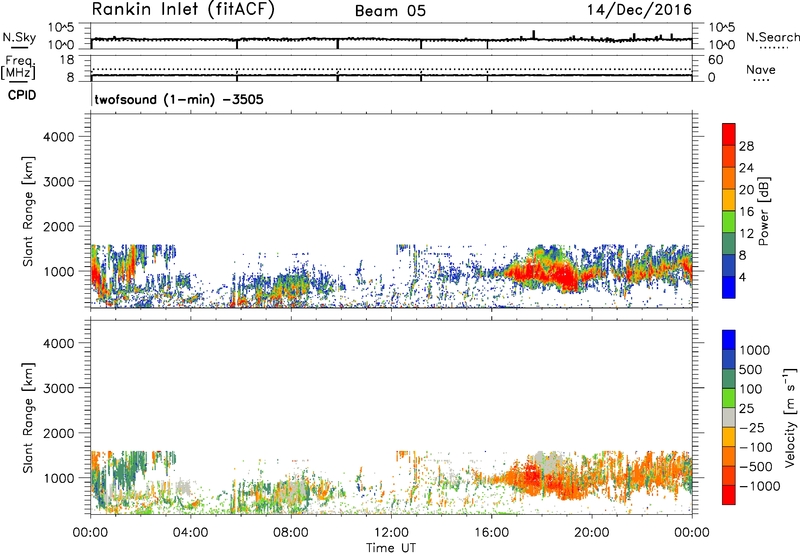Click the 'Beam 05' label
This screenshot has width=800, height=554.
[390, 11]
